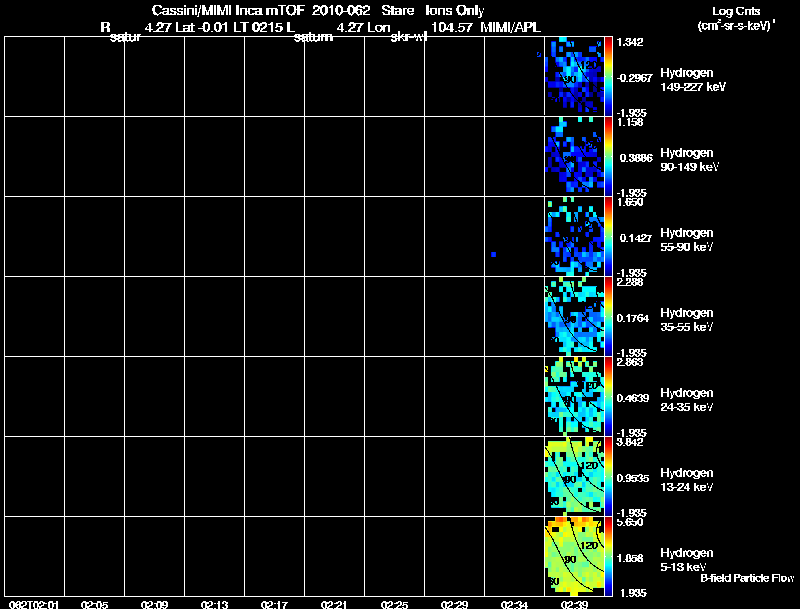Click the "02:17" time axis label

pos(274,604)
